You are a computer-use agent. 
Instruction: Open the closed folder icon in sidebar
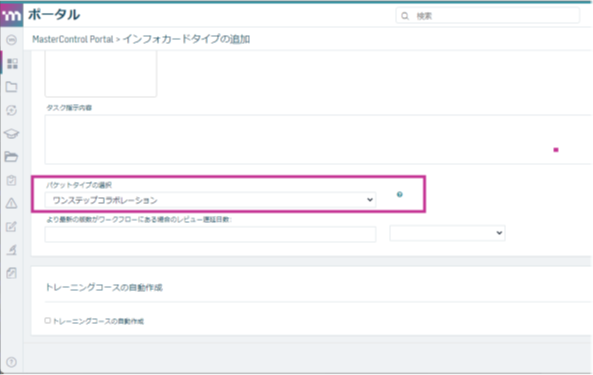pyautogui.click(x=11, y=87)
